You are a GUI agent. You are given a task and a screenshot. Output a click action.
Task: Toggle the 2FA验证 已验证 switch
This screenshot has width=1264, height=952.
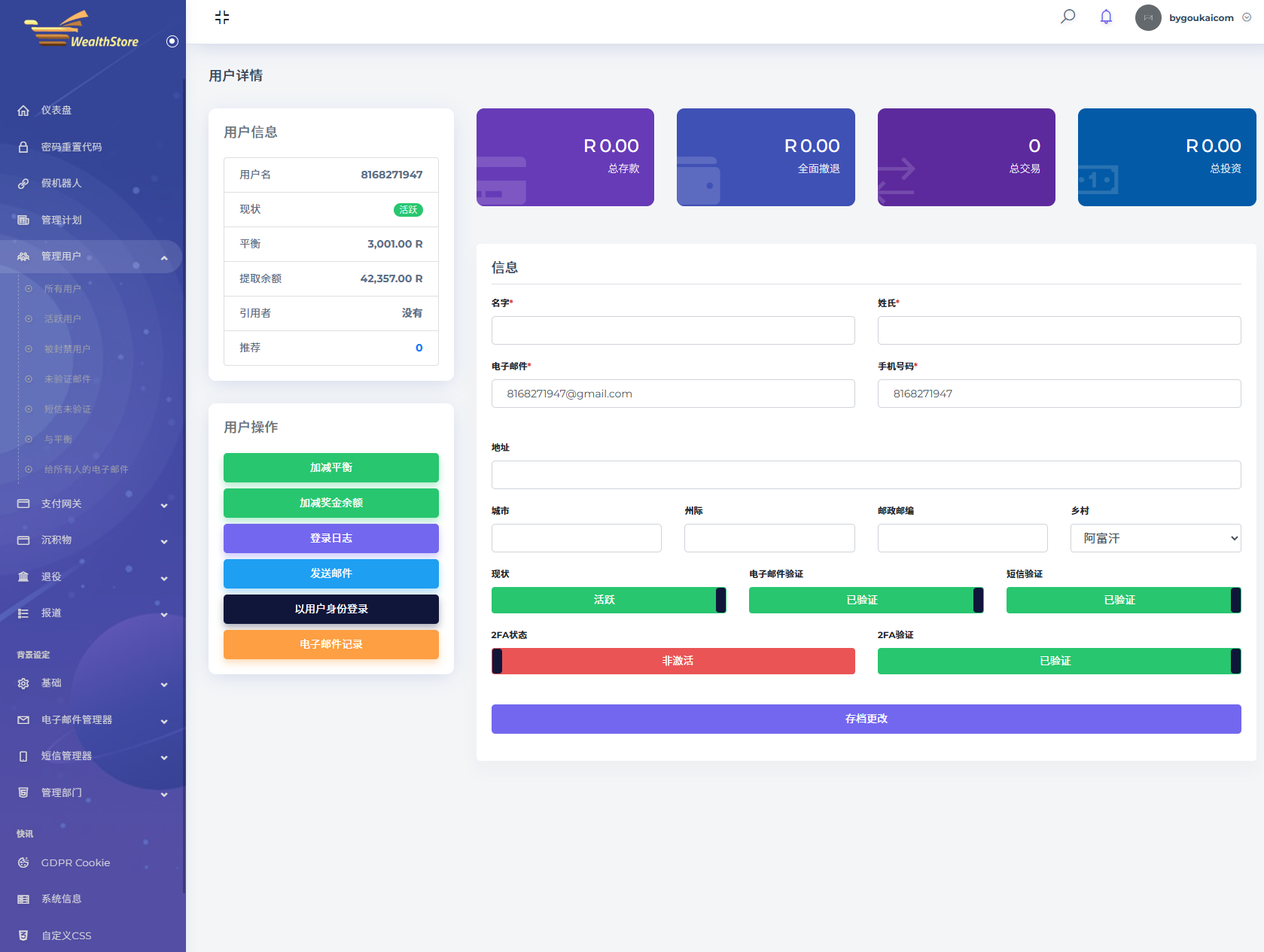pyautogui.click(x=1059, y=661)
